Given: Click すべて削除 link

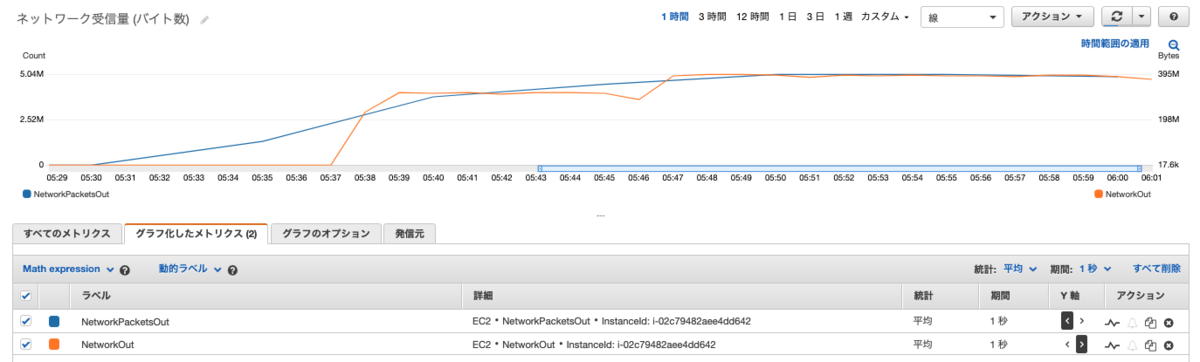Looking at the screenshot, I should 1156,269.
